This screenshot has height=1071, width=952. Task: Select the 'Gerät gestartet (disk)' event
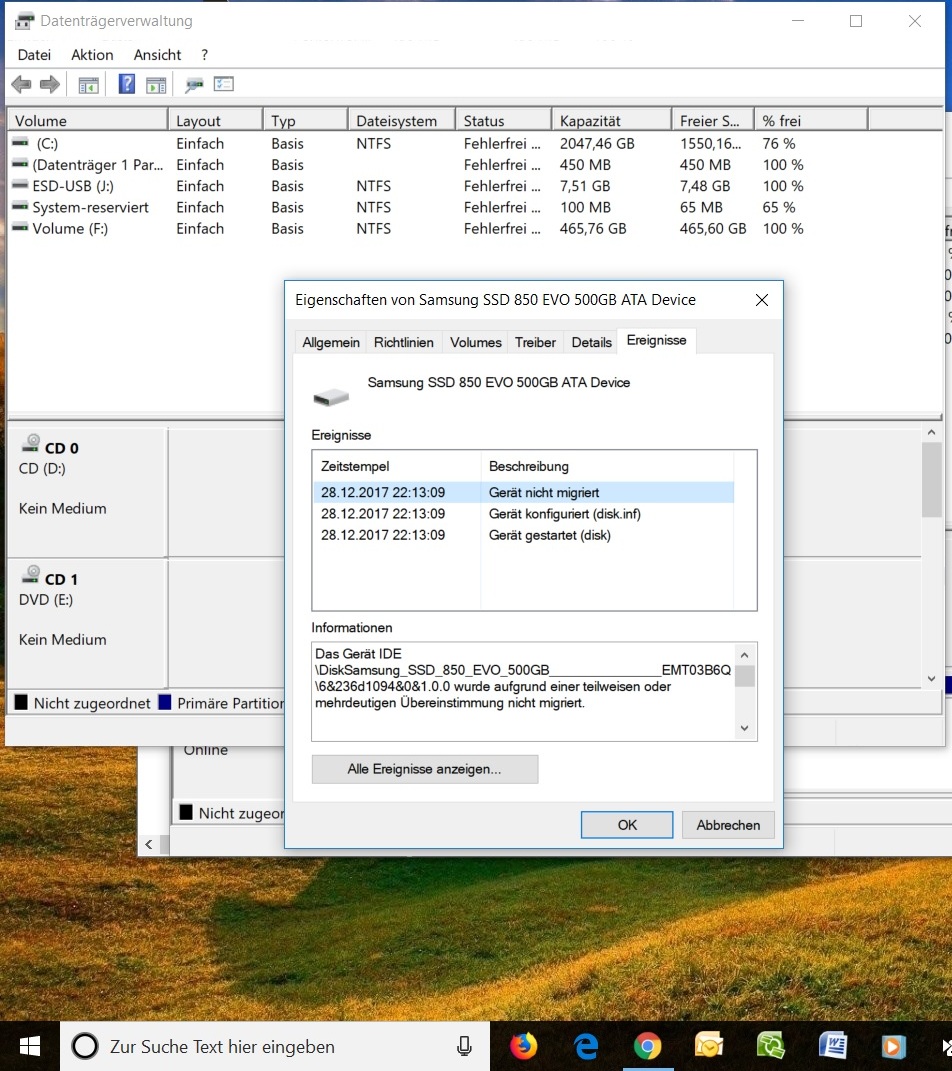pyautogui.click(x=524, y=535)
